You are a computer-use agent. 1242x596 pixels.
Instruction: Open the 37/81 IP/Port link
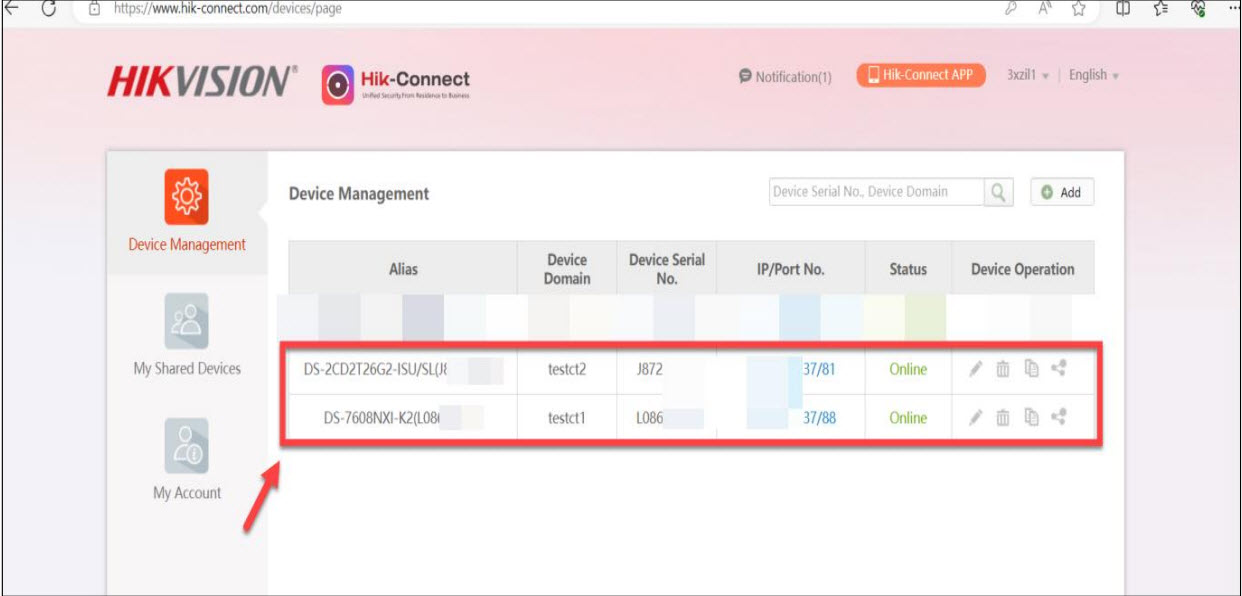pyautogui.click(x=819, y=369)
